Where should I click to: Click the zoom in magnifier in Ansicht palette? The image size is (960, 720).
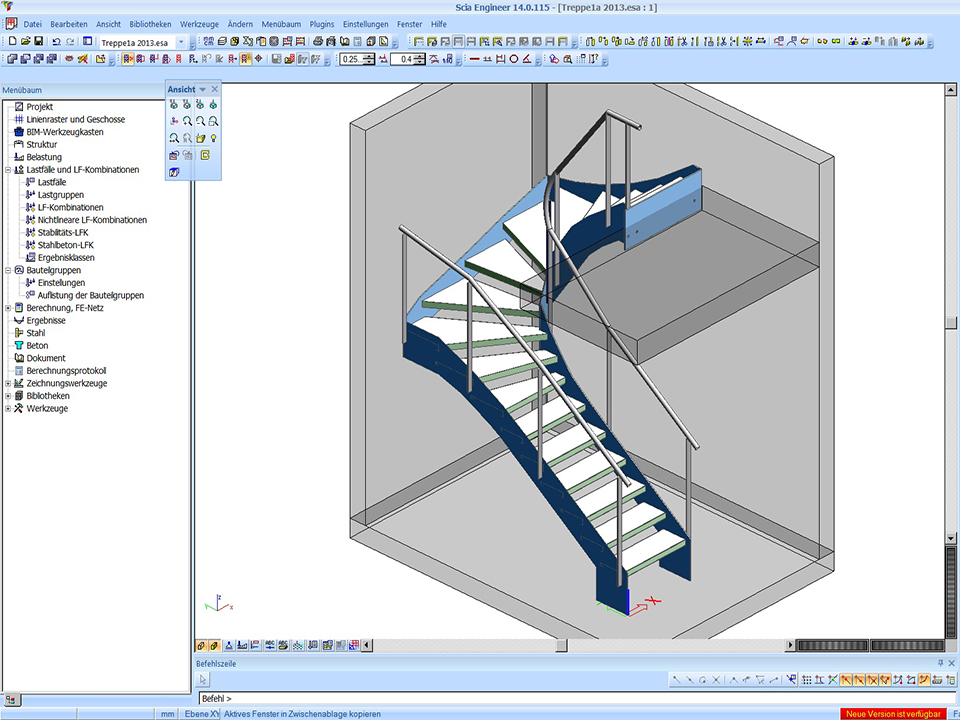187,120
